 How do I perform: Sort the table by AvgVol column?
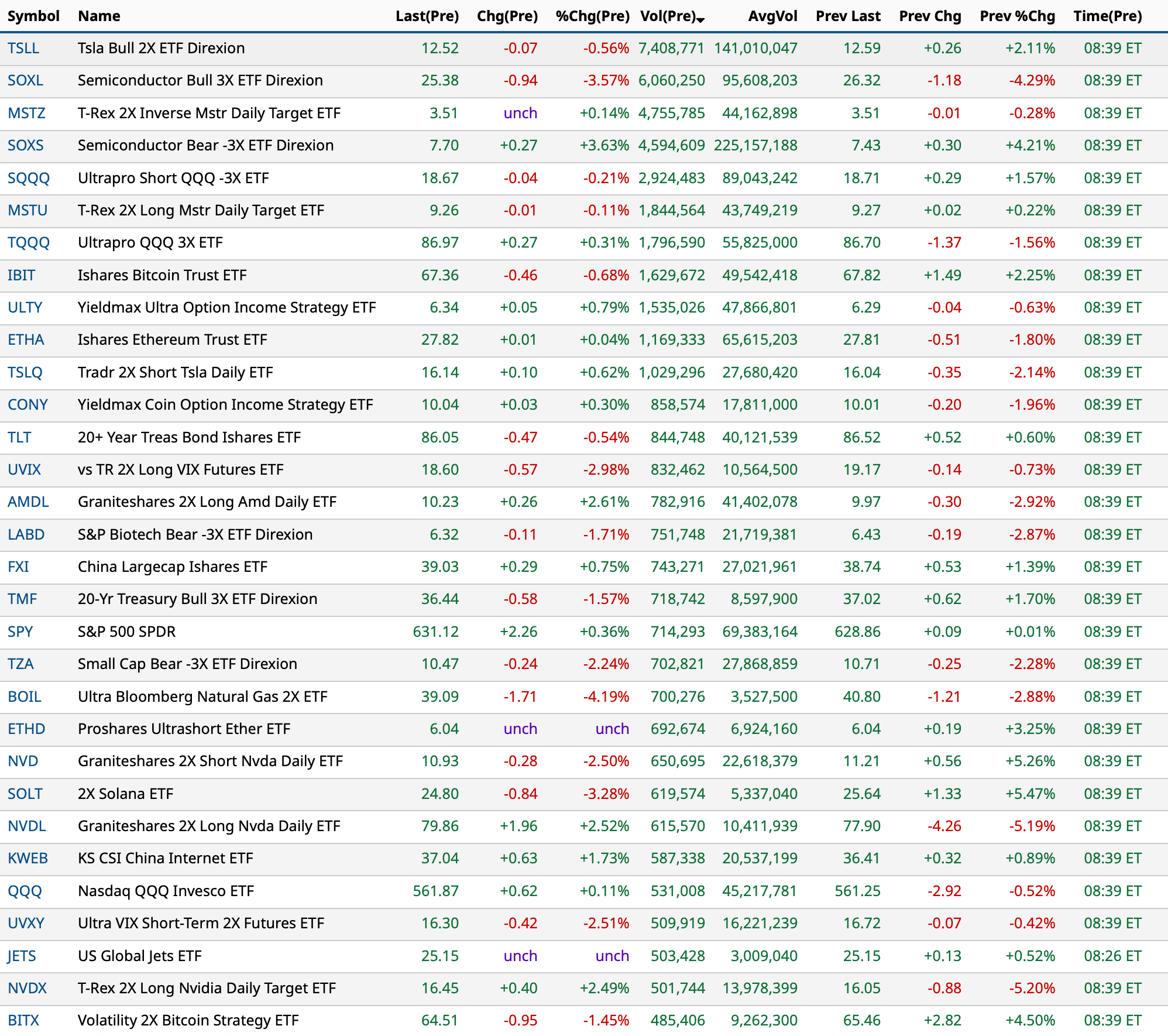(772, 16)
